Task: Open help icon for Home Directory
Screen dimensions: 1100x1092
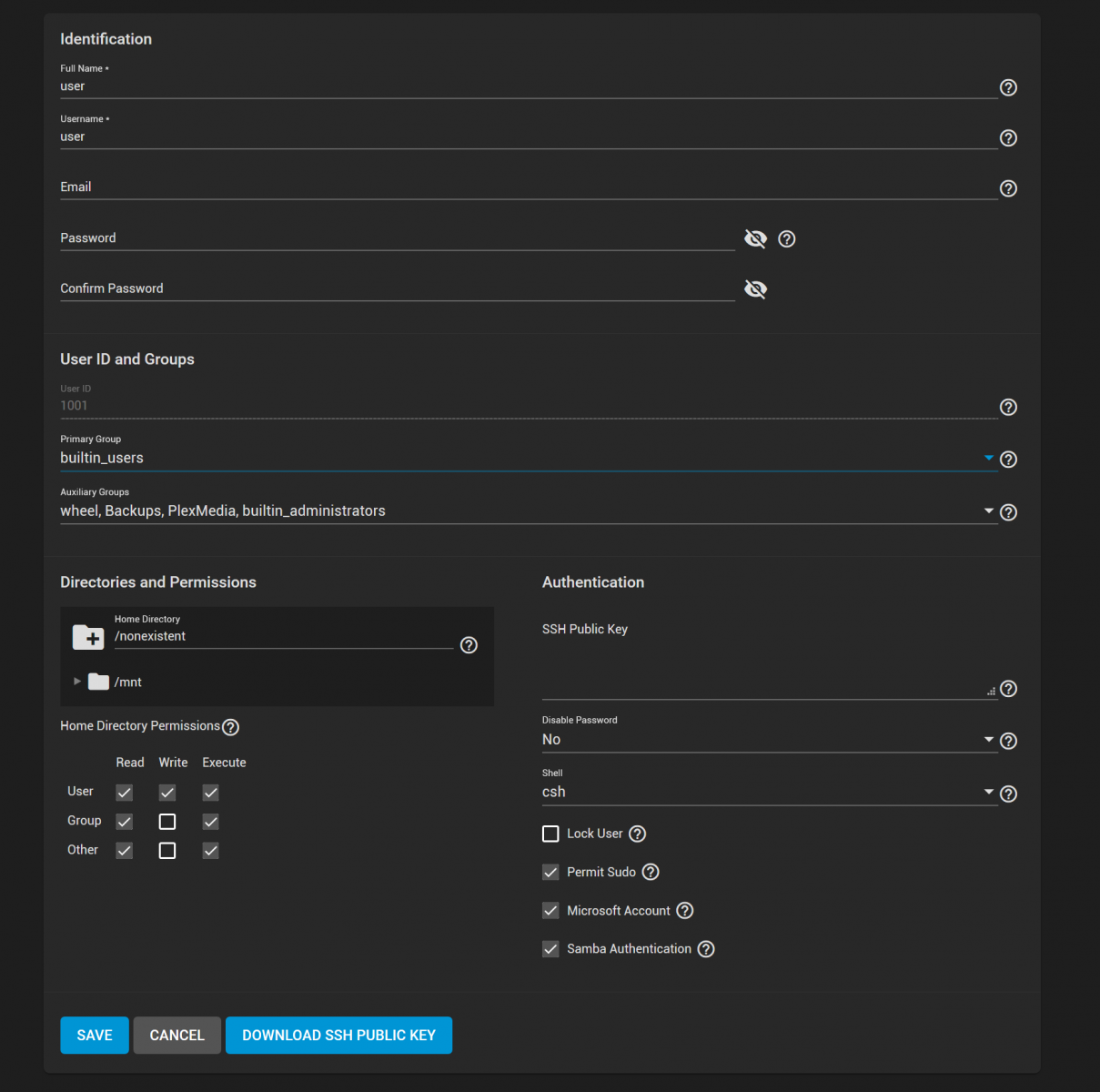Action: point(469,645)
